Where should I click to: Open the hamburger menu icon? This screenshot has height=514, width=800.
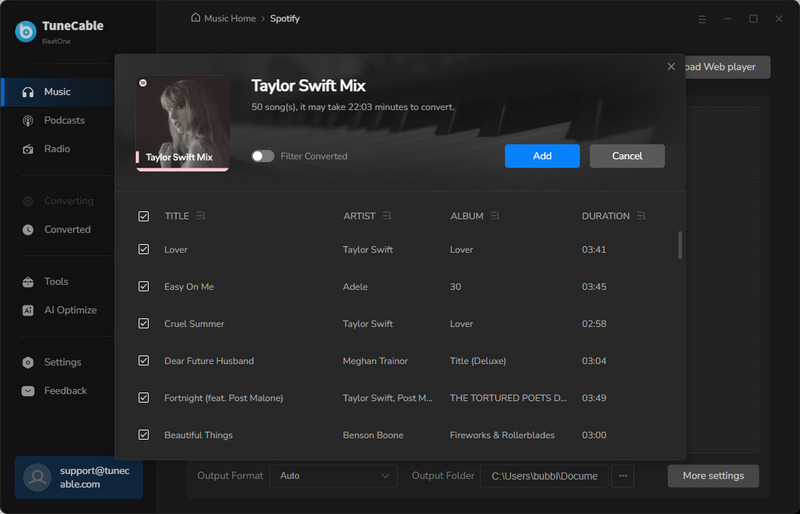702,19
